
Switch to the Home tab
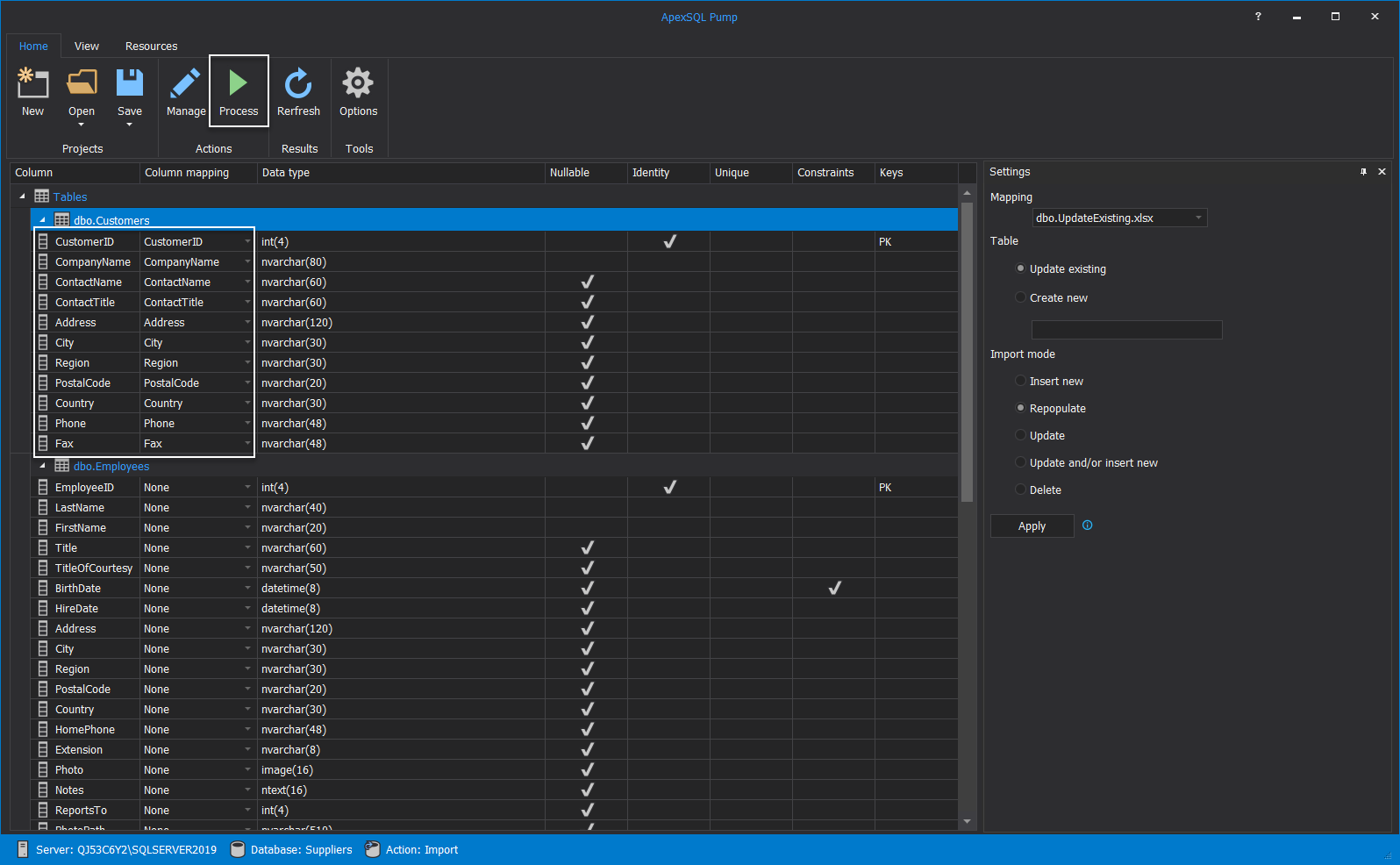tap(33, 46)
